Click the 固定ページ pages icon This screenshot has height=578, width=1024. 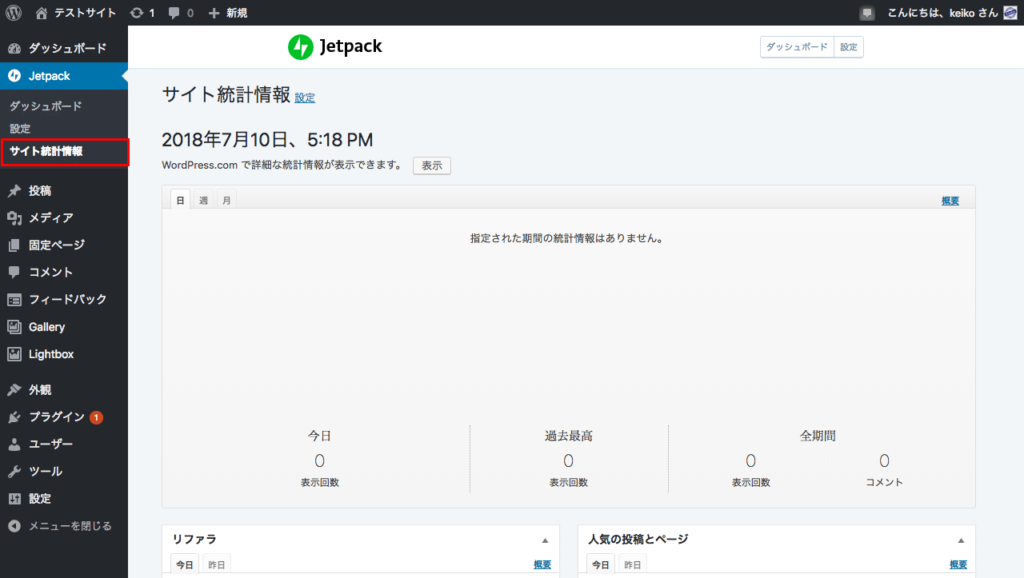14,246
